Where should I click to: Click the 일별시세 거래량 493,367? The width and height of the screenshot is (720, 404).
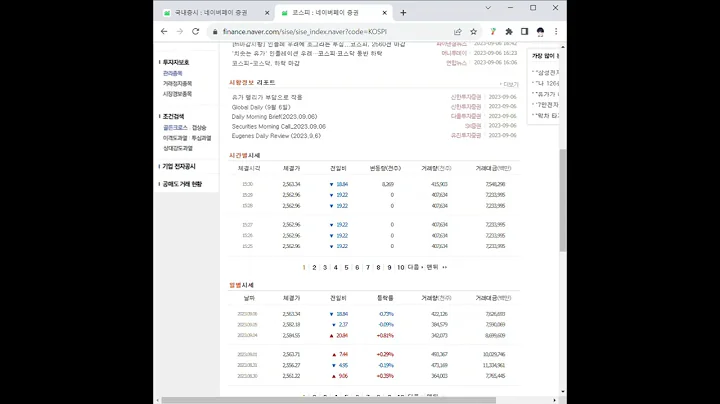click(x=439, y=354)
